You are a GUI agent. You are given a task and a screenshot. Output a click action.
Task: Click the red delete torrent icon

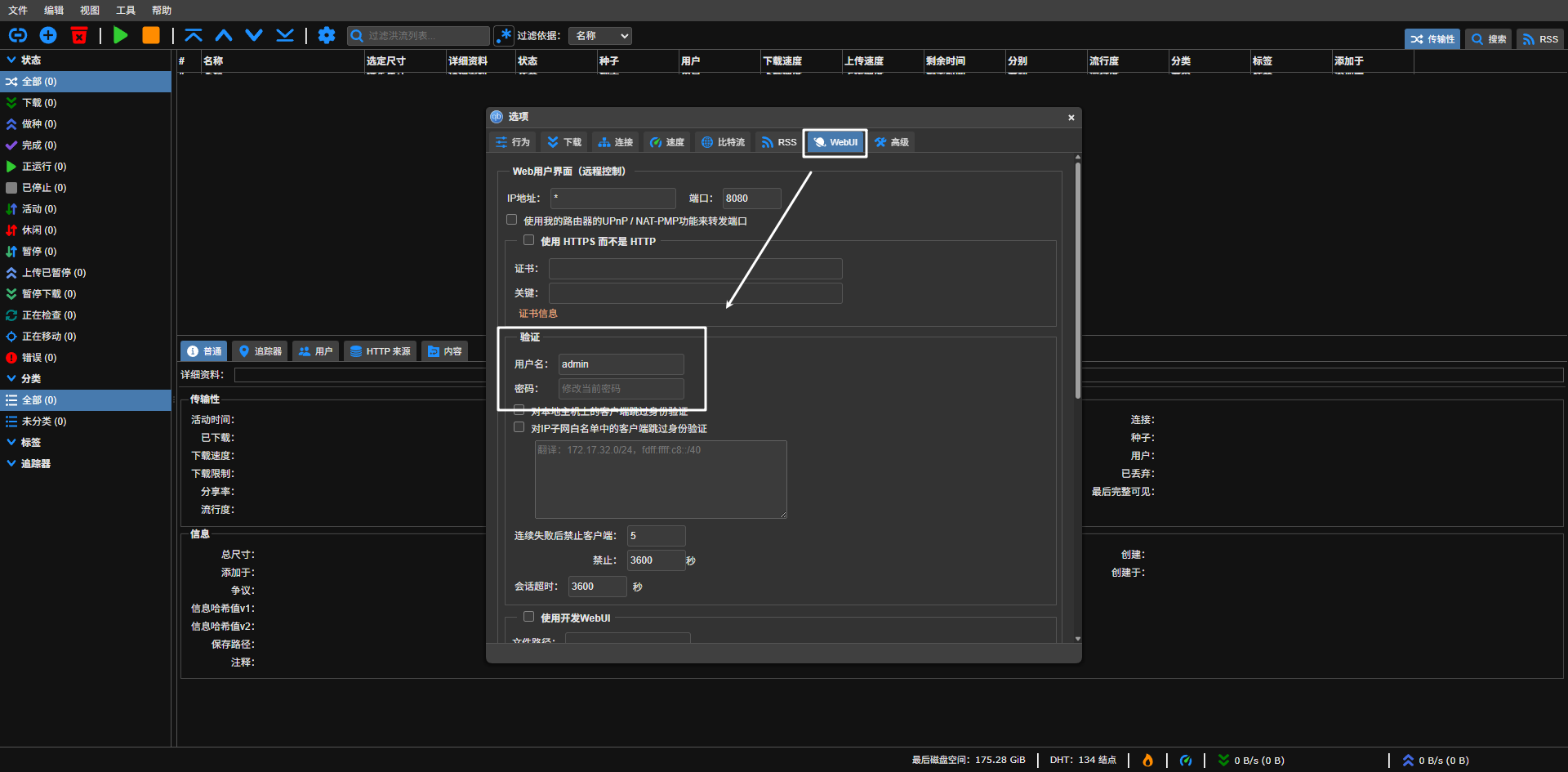tap(79, 35)
